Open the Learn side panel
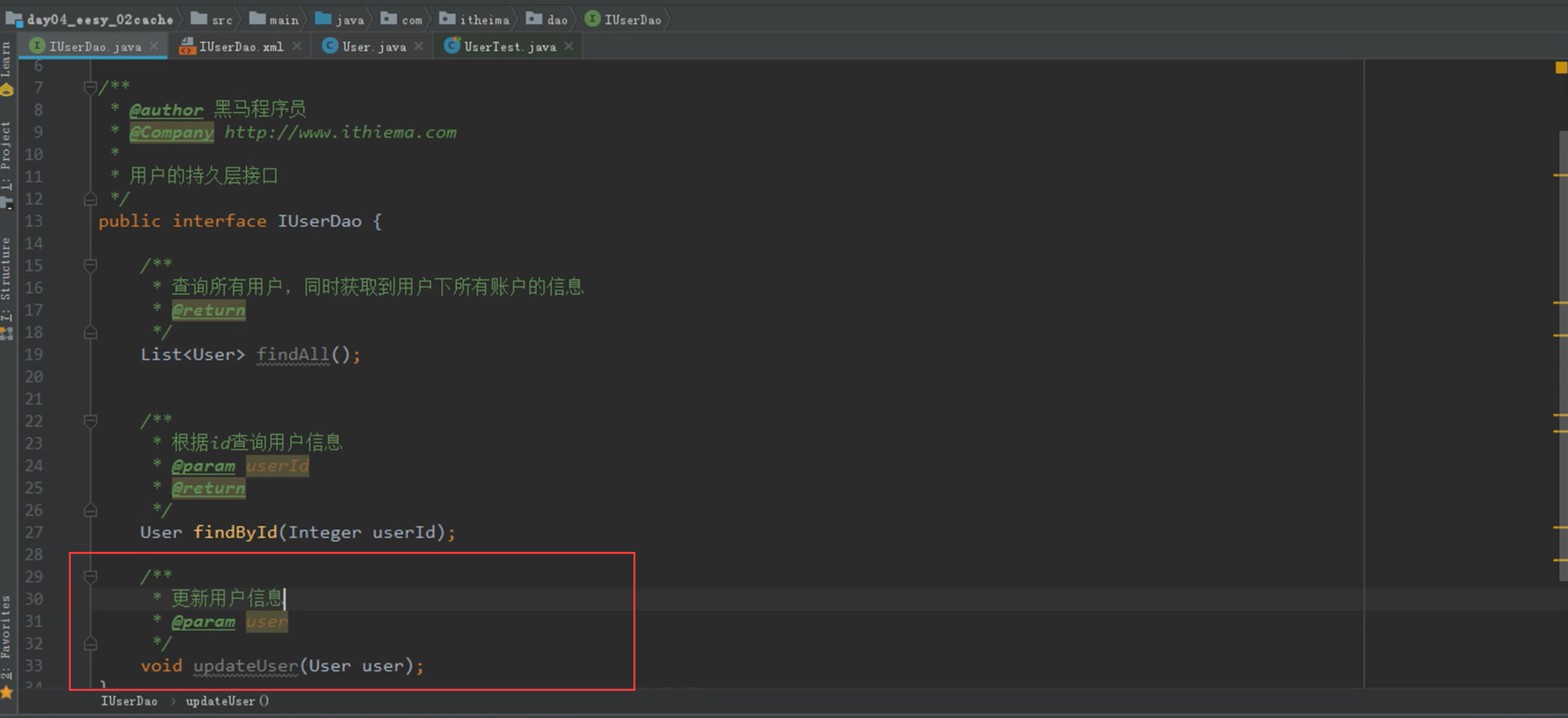This screenshot has width=1568, height=718. click(7, 63)
